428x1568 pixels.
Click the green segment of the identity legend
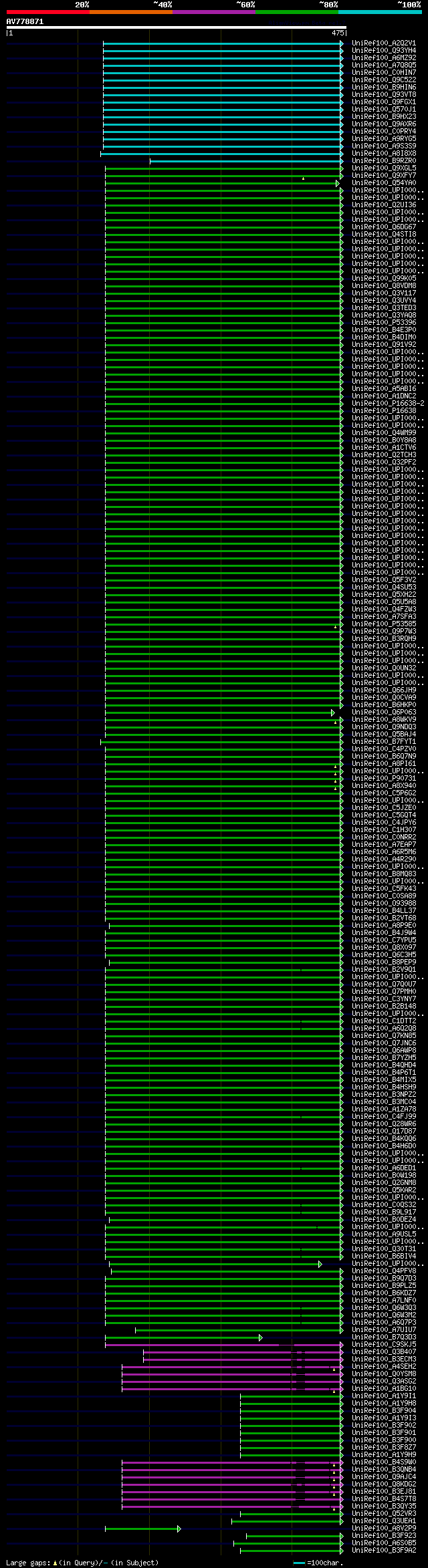(296, 12)
